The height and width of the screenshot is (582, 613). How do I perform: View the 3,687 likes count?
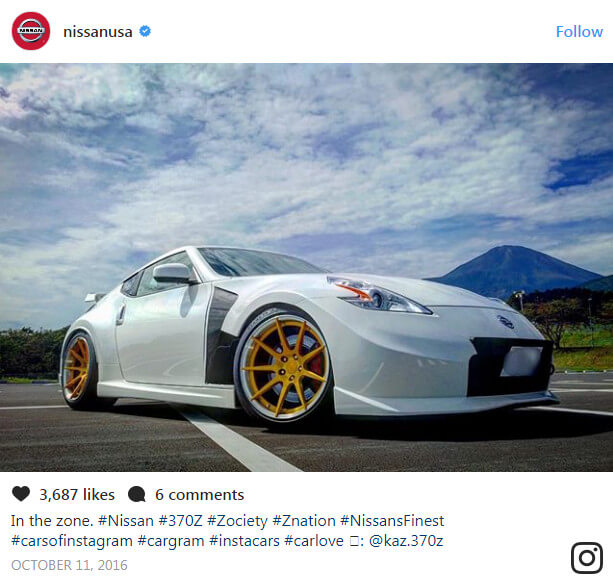click(77, 495)
